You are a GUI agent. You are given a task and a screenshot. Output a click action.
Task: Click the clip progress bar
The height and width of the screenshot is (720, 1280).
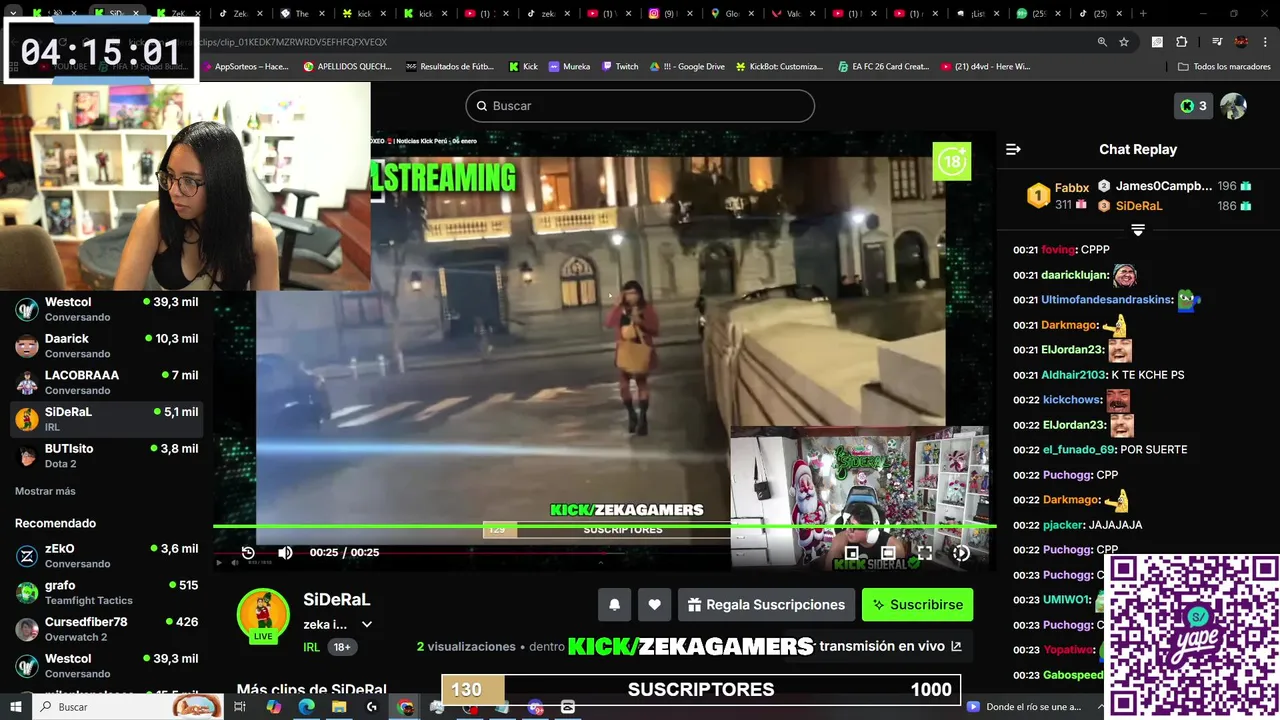click(604, 526)
